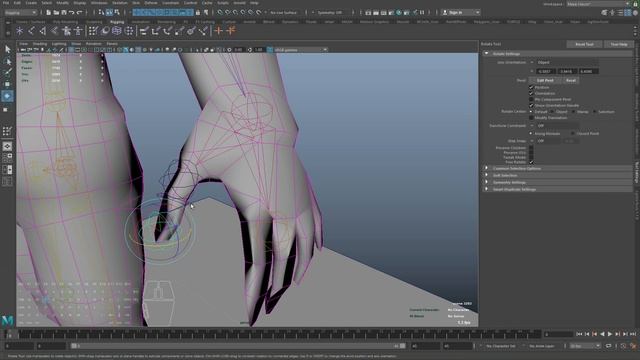Click Create IK Handle shelf icon
640x360 pixels.
[42, 31]
